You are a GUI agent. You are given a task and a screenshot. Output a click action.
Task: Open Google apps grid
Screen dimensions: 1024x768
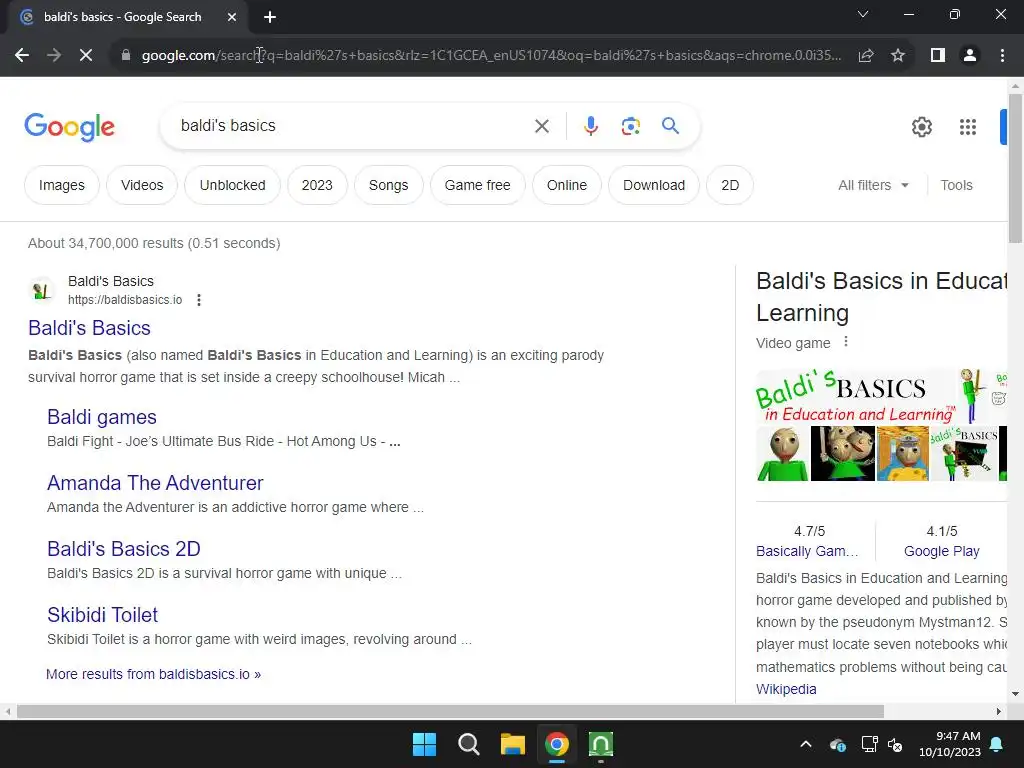tap(968, 127)
